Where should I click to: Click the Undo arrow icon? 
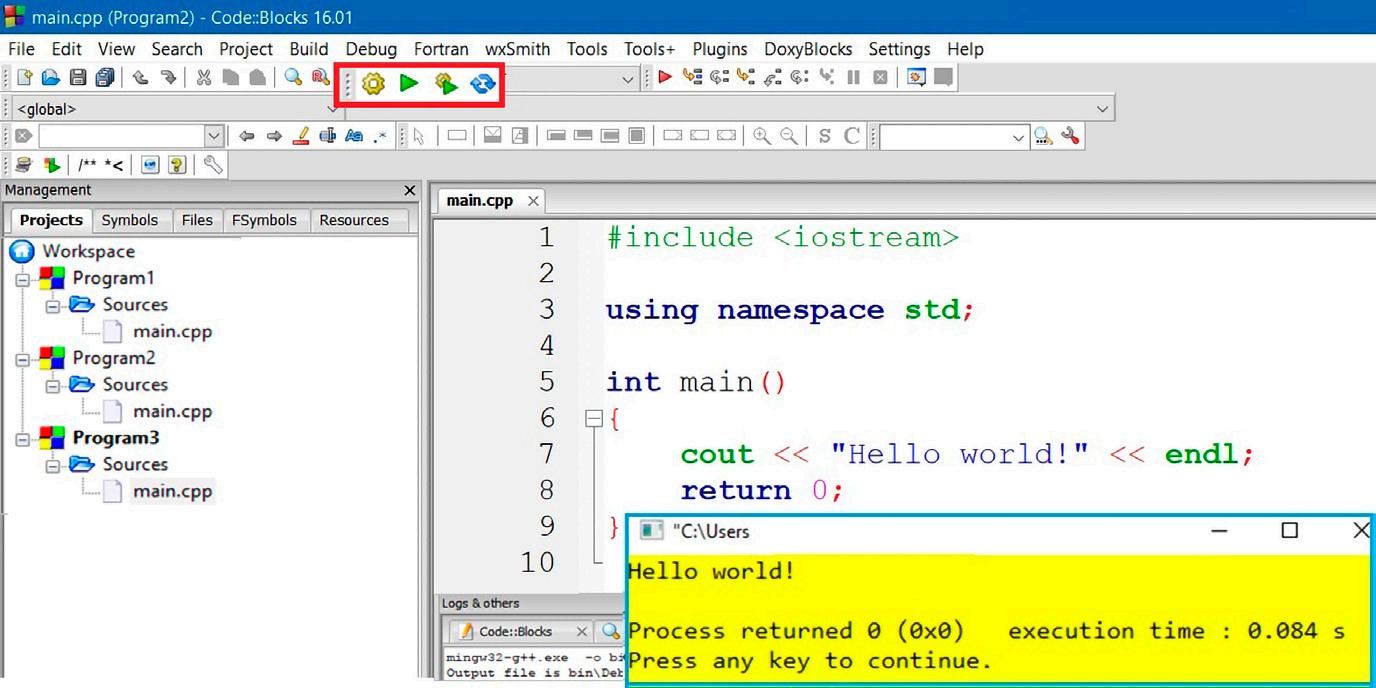click(x=141, y=78)
